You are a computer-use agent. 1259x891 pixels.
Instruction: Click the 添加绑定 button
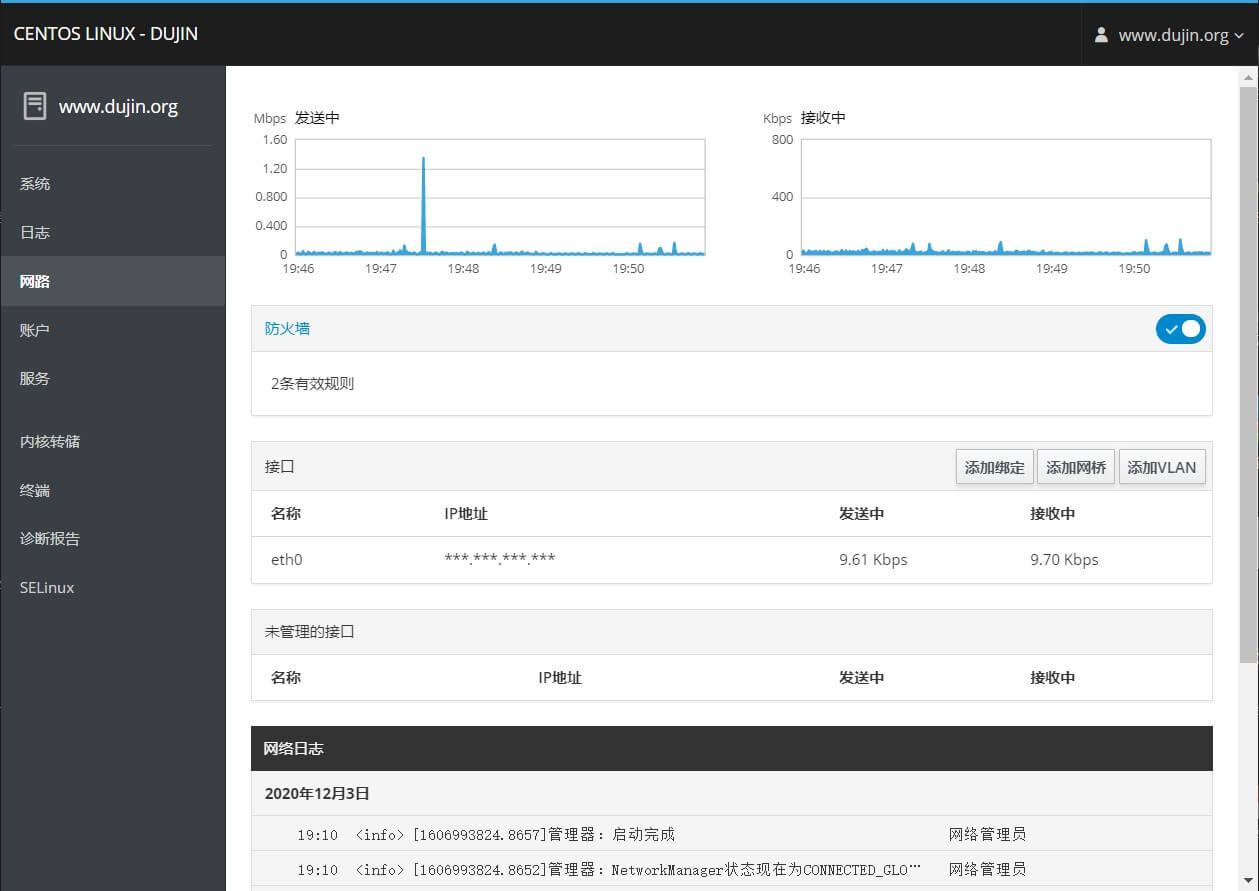(994, 467)
